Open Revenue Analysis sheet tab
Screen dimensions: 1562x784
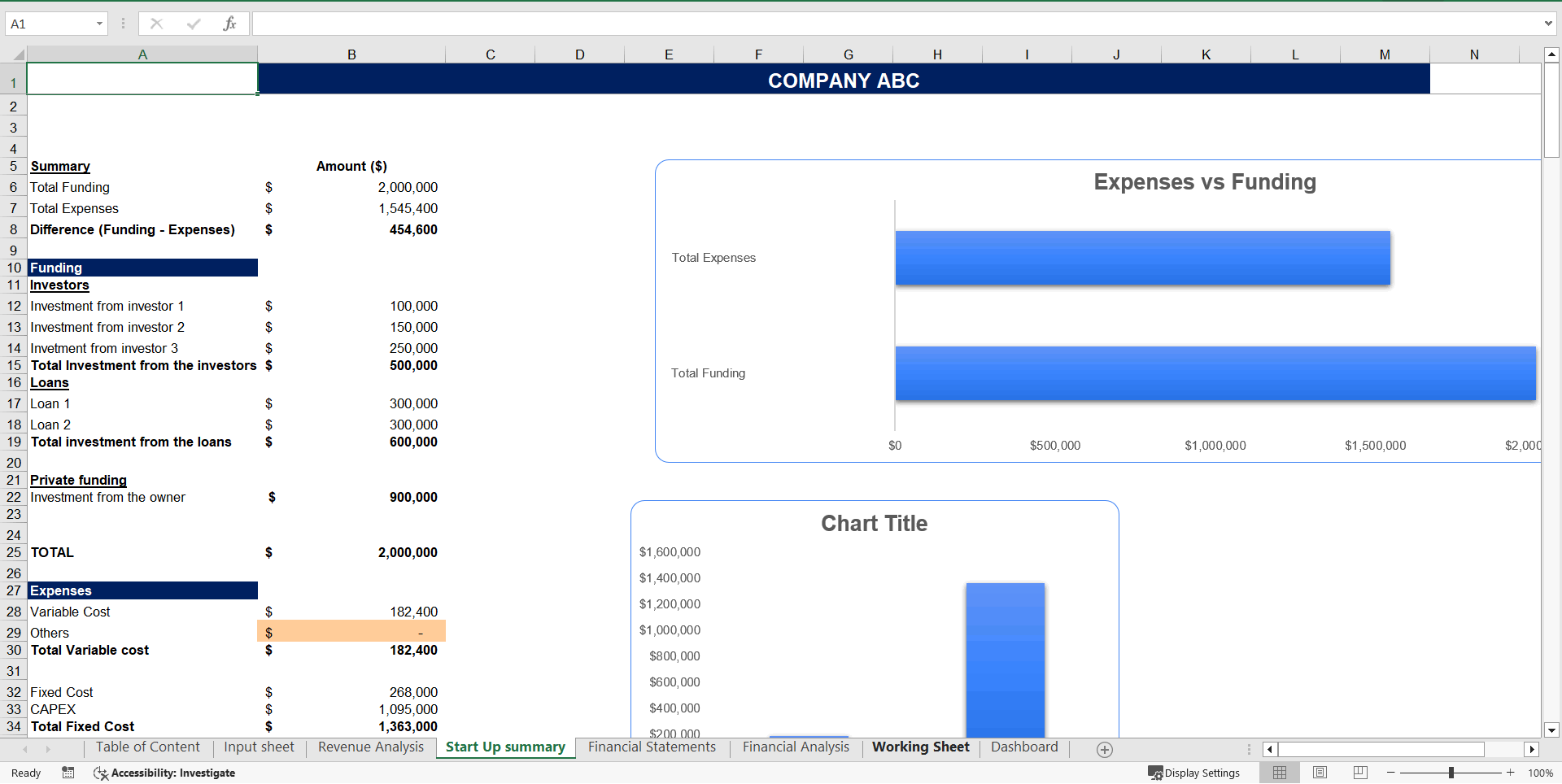371,747
